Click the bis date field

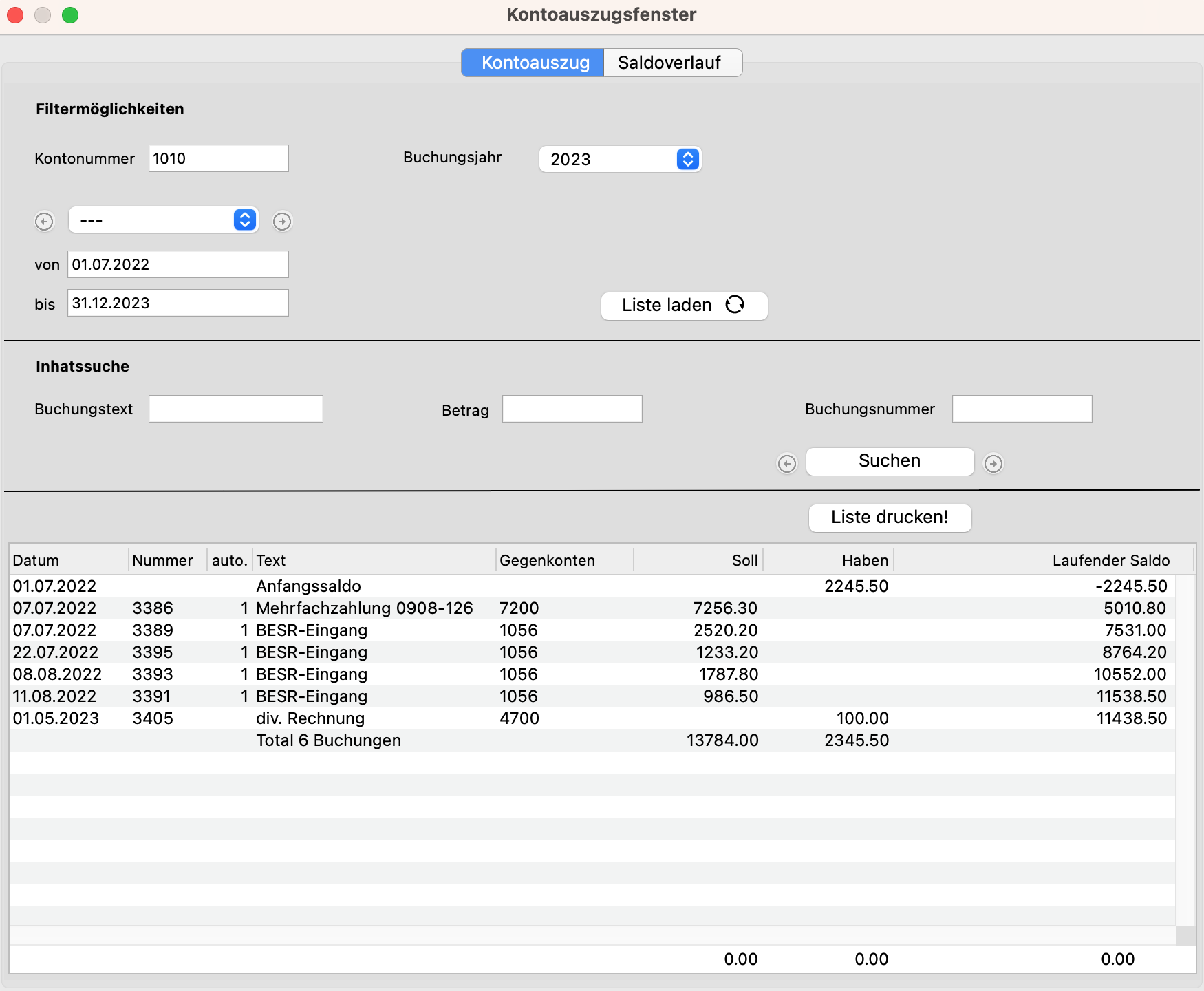[x=178, y=303]
